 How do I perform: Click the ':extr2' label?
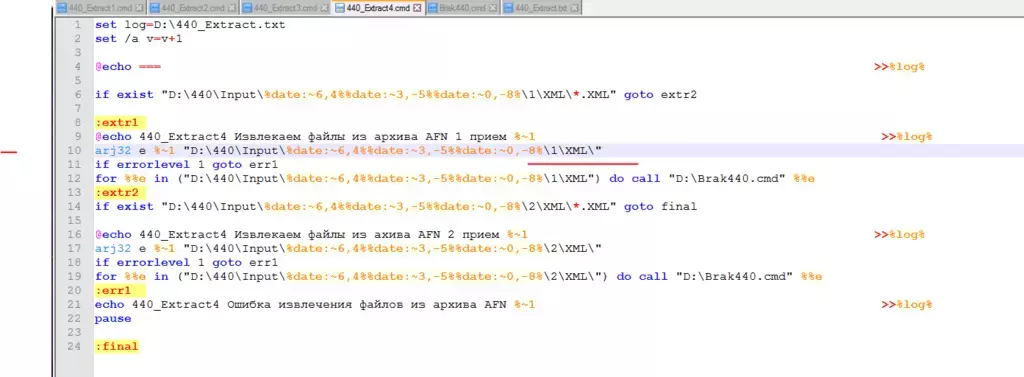pos(120,193)
